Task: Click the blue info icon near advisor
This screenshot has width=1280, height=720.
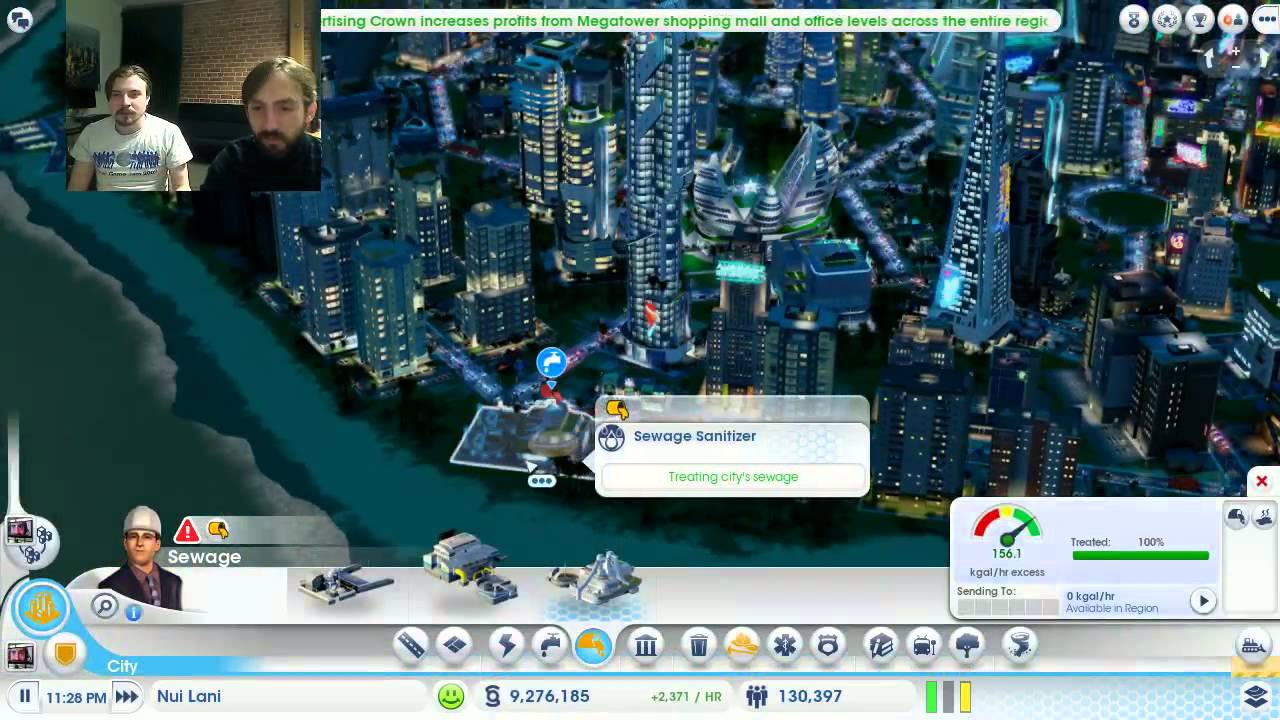Action: tap(133, 613)
